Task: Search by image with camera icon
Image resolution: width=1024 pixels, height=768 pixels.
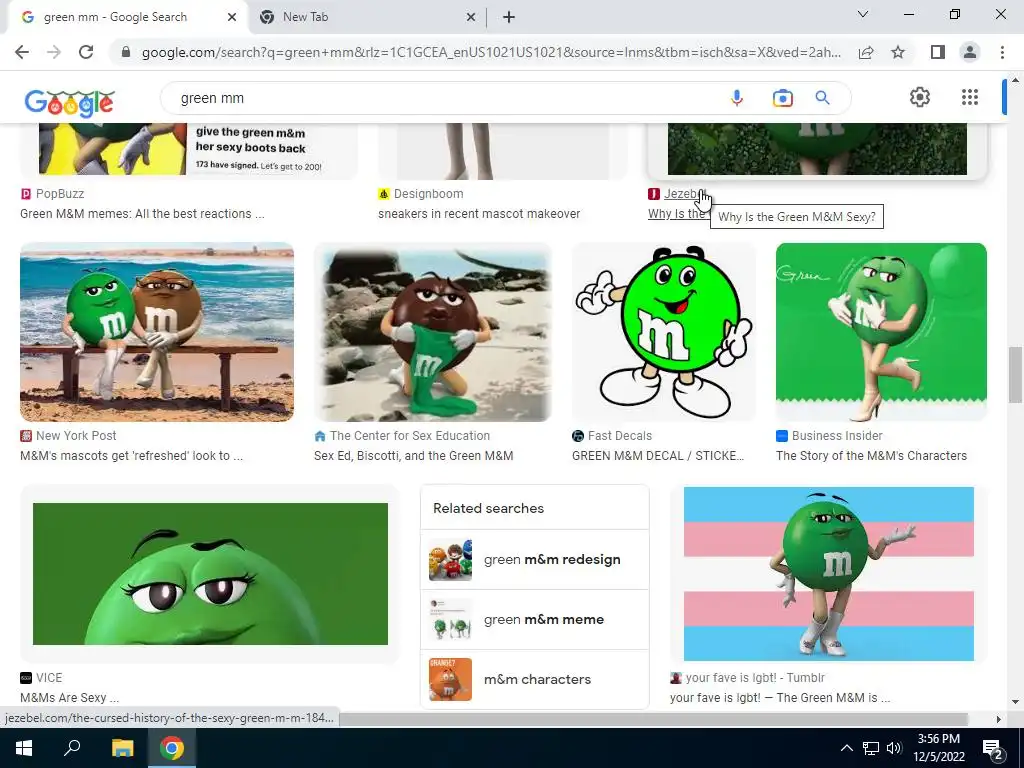Action: pyautogui.click(x=782, y=98)
